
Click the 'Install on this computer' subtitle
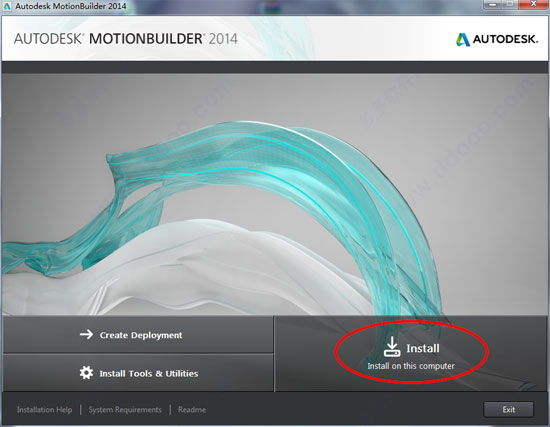[411, 366]
